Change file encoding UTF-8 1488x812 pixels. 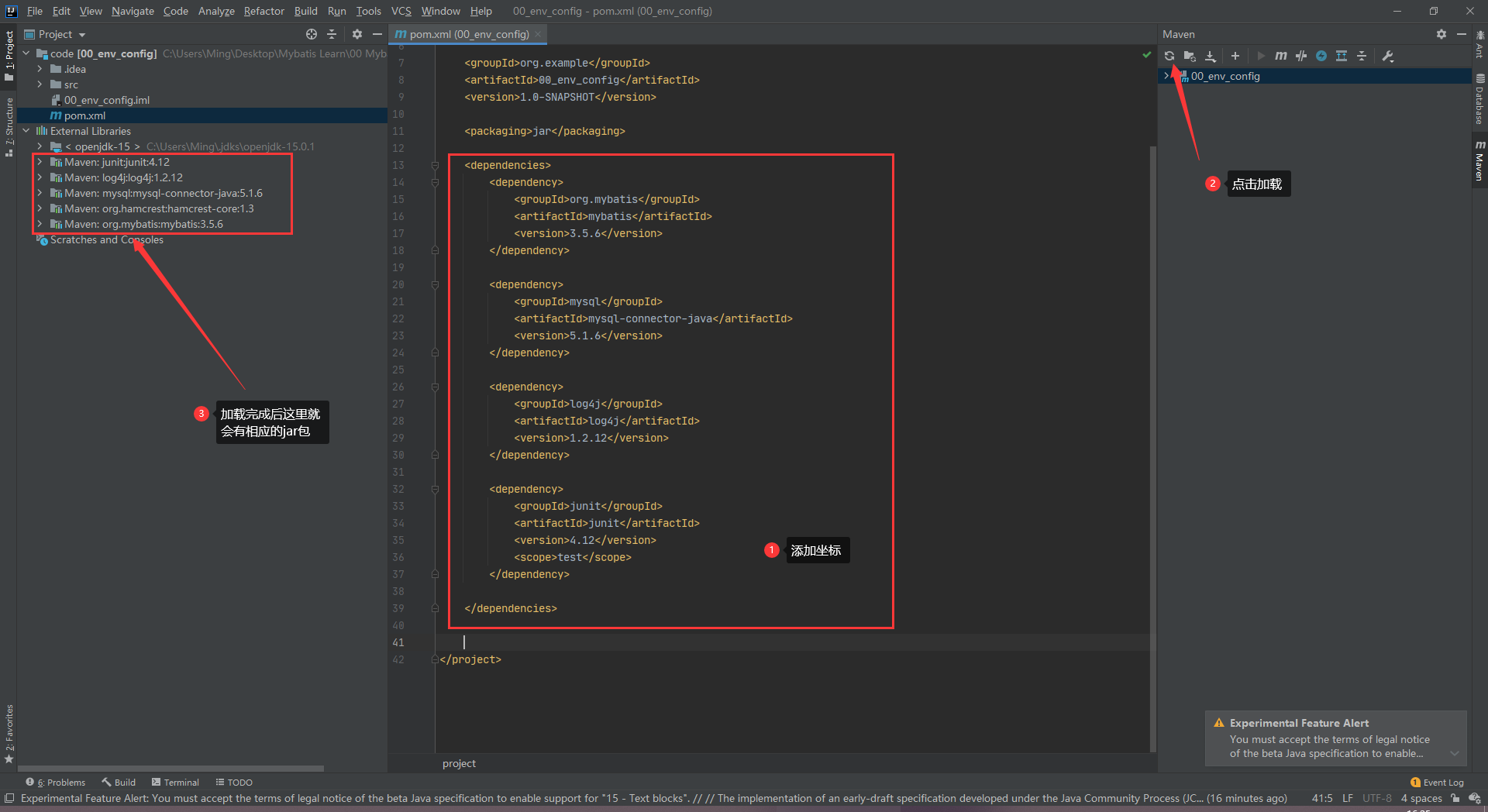[x=1377, y=798]
